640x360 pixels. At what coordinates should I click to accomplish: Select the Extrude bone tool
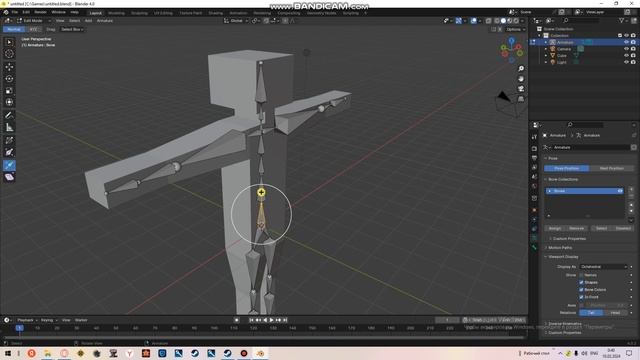9,165
